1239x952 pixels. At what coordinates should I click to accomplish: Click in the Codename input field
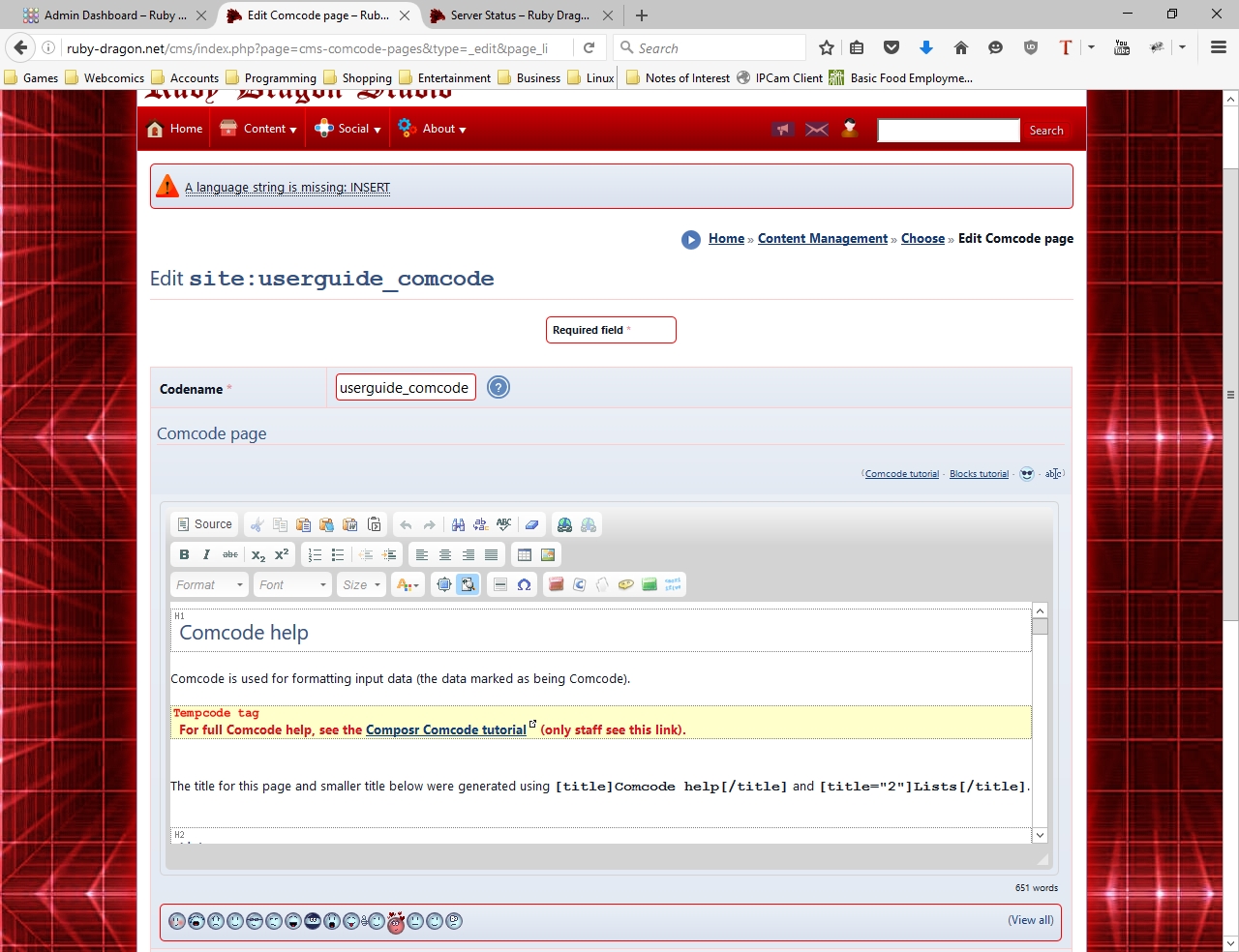click(405, 388)
